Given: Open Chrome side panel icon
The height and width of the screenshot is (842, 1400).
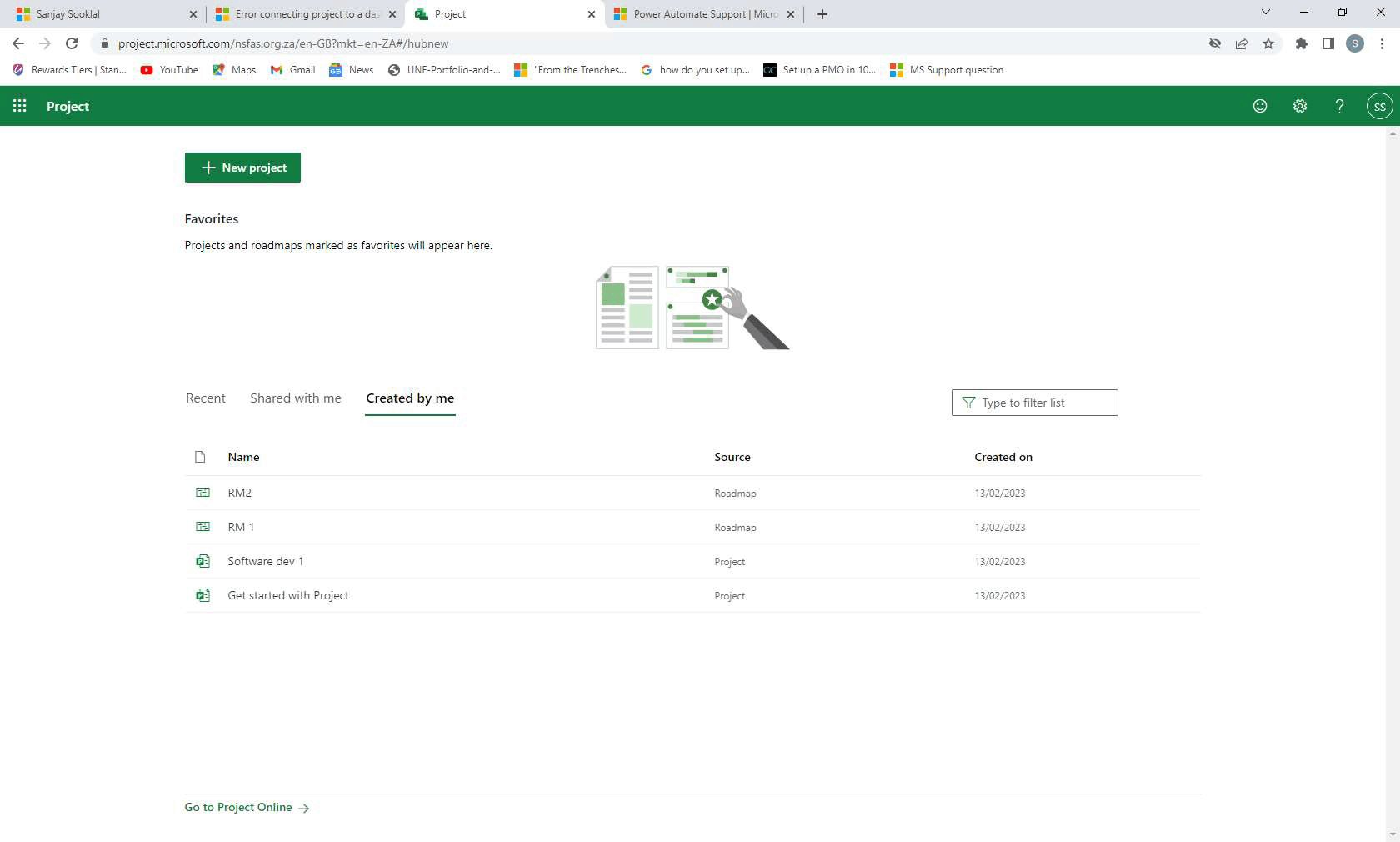Looking at the screenshot, I should tap(1328, 43).
